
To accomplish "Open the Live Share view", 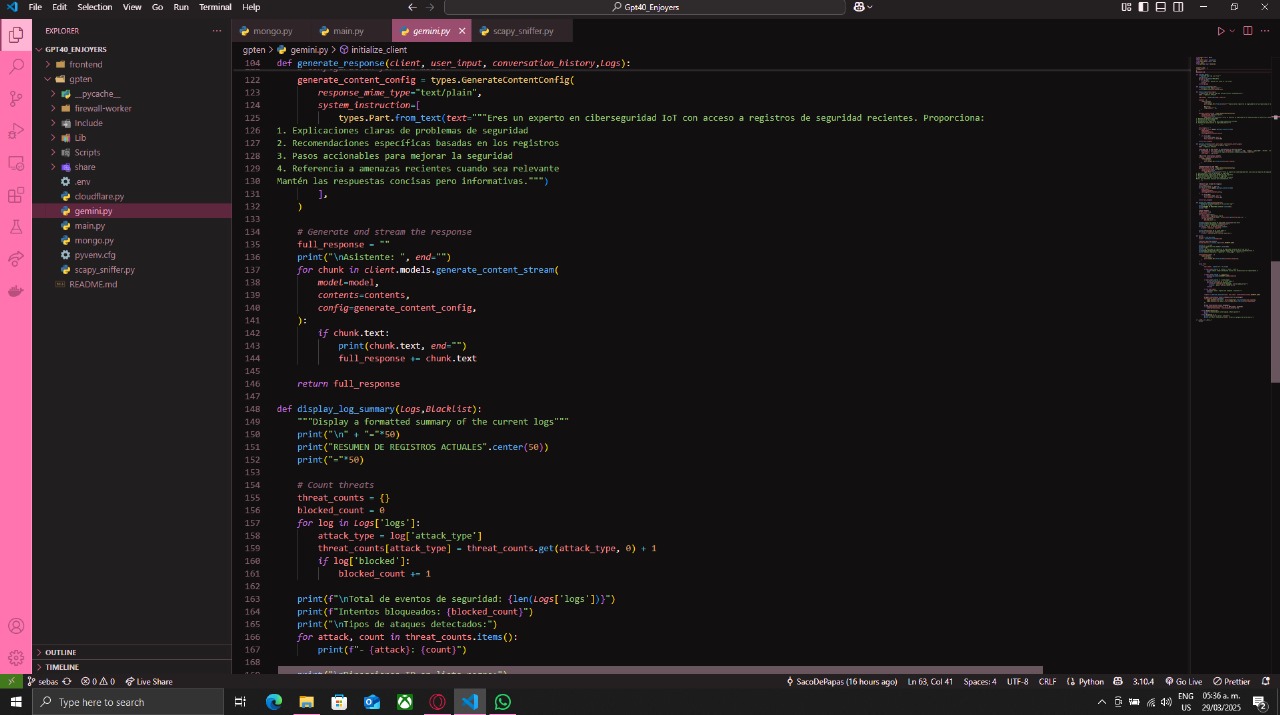I will [x=16, y=259].
